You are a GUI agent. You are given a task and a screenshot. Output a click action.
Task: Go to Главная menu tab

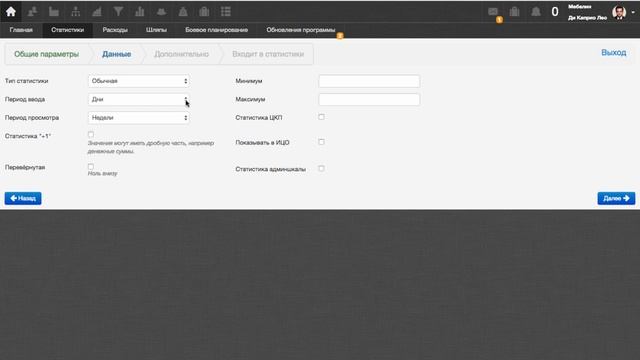click(x=21, y=30)
